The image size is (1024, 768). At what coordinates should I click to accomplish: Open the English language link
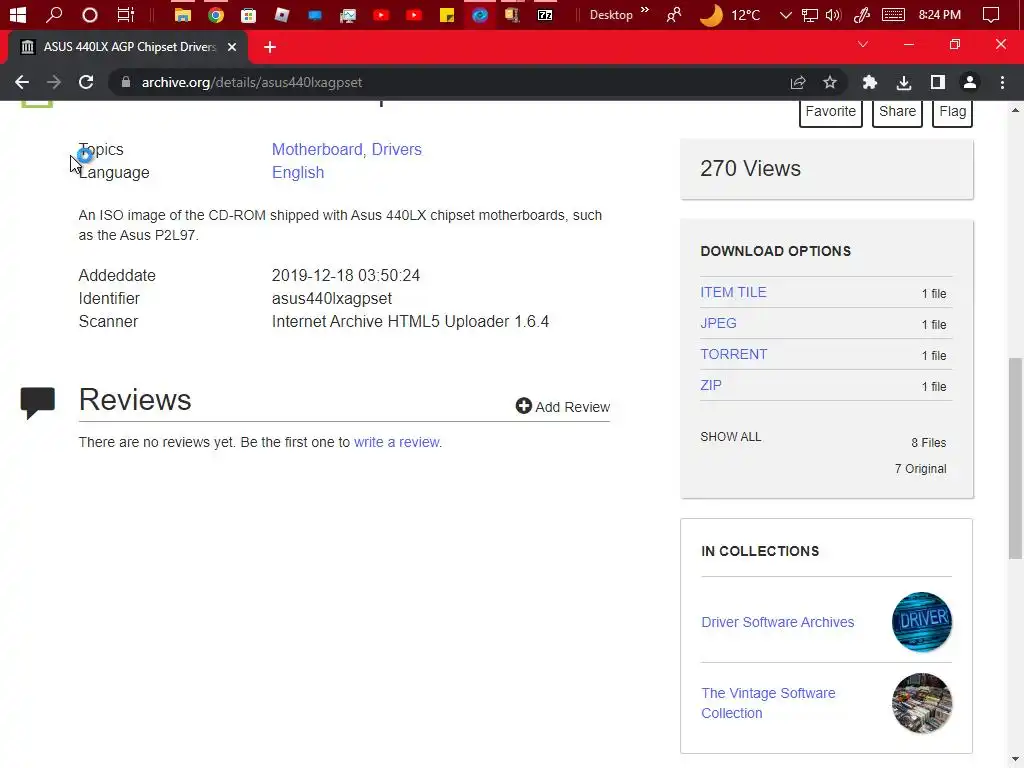click(298, 172)
